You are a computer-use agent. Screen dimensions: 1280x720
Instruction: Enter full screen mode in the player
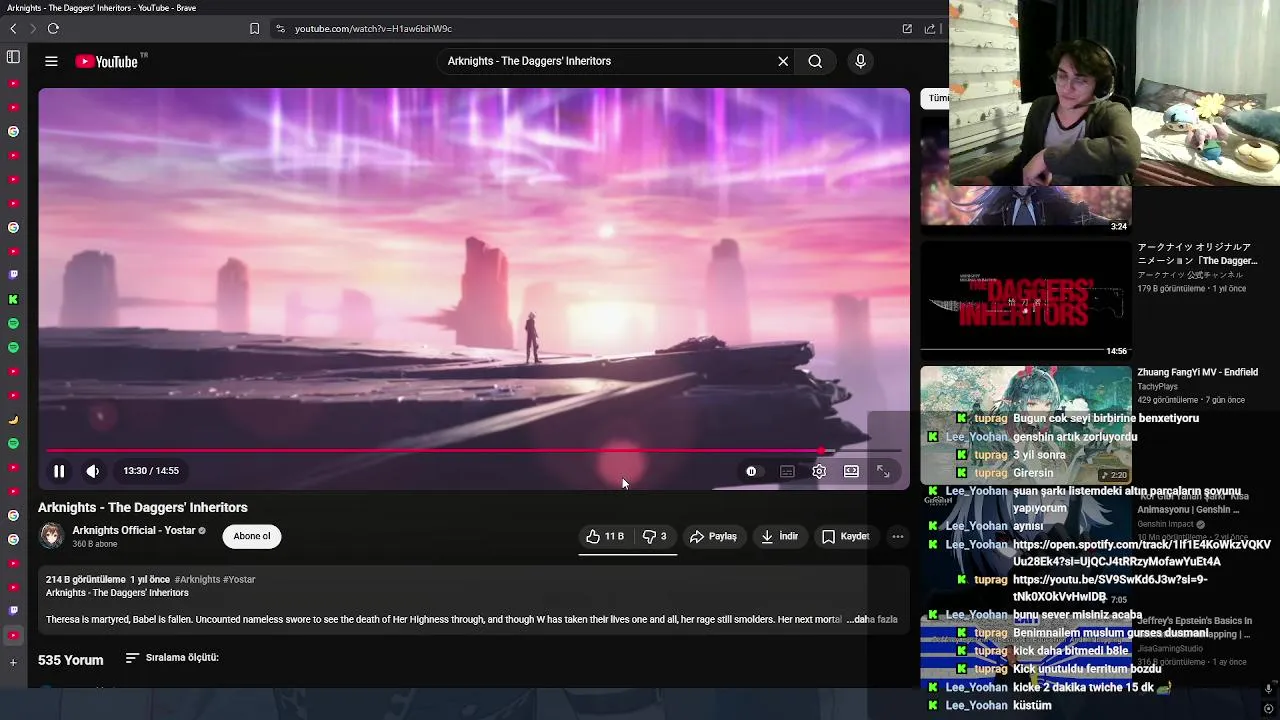tap(883, 471)
